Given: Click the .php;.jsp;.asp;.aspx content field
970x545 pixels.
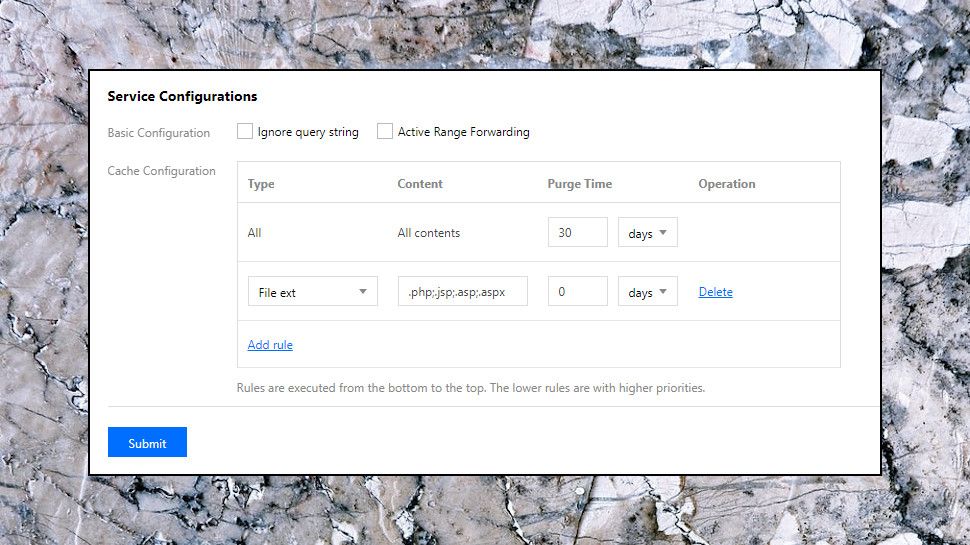Looking at the screenshot, I should (462, 292).
